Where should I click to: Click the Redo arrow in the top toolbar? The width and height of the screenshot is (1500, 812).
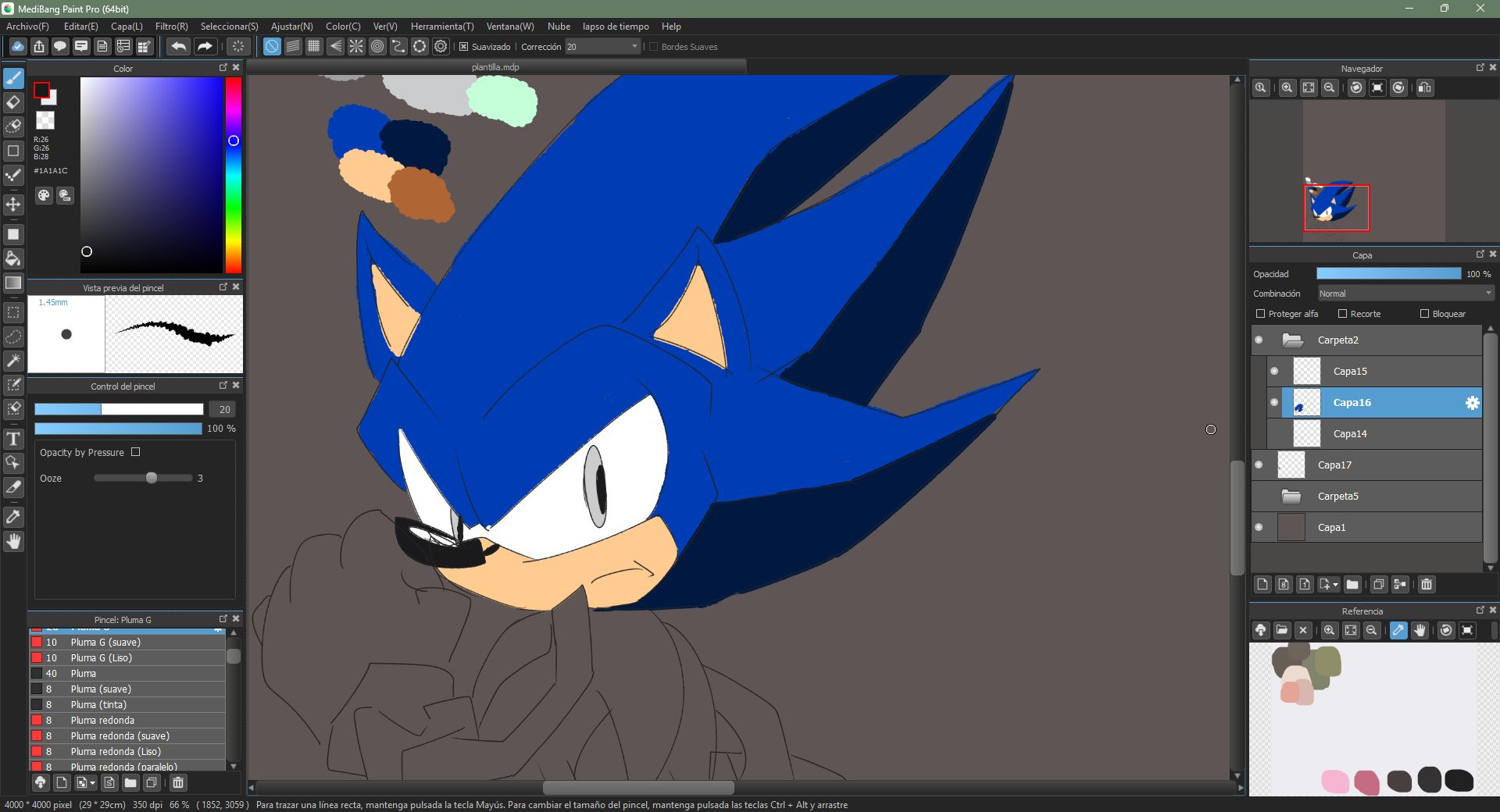[x=204, y=46]
